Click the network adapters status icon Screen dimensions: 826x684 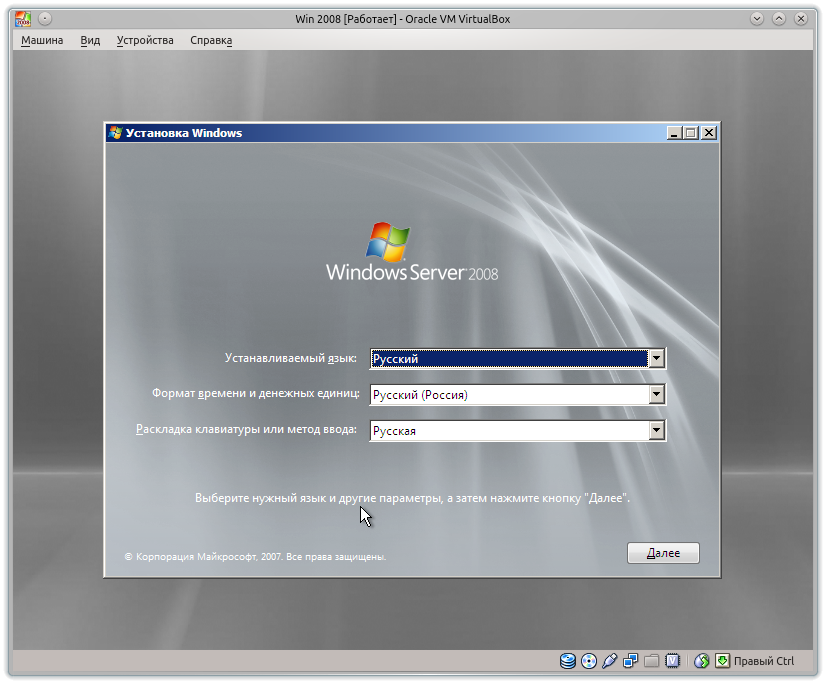click(x=629, y=660)
